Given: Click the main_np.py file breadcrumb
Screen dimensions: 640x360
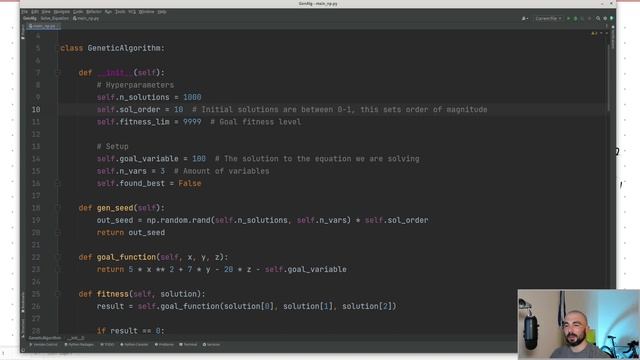Looking at the screenshot, I should coord(86,18).
